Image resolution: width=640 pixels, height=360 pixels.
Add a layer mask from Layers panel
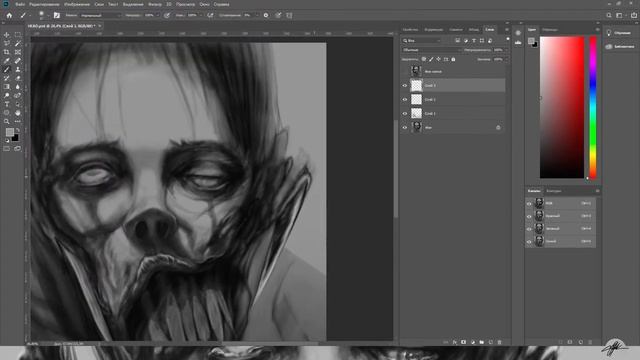463,342
